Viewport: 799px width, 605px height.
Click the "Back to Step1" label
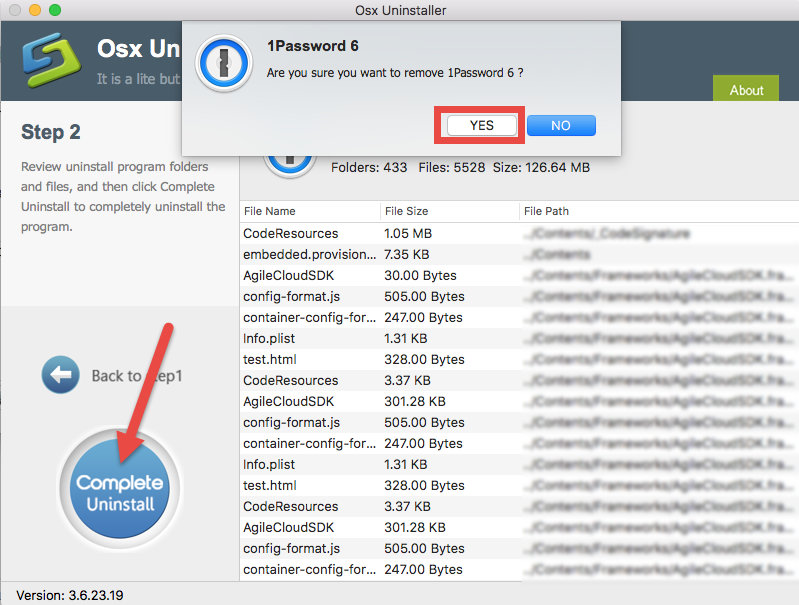(137, 376)
